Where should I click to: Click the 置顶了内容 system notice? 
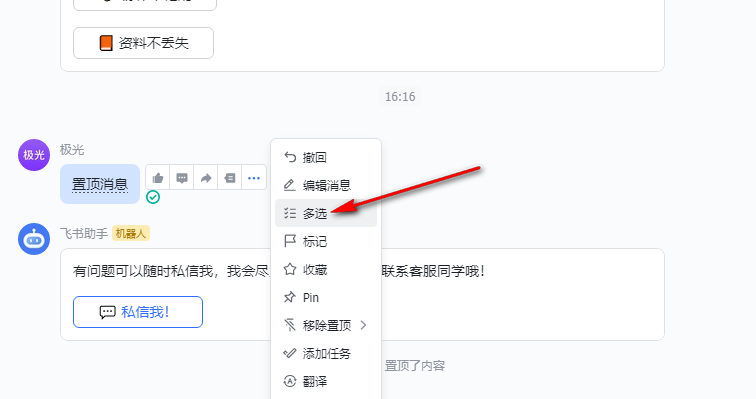pyautogui.click(x=415, y=366)
